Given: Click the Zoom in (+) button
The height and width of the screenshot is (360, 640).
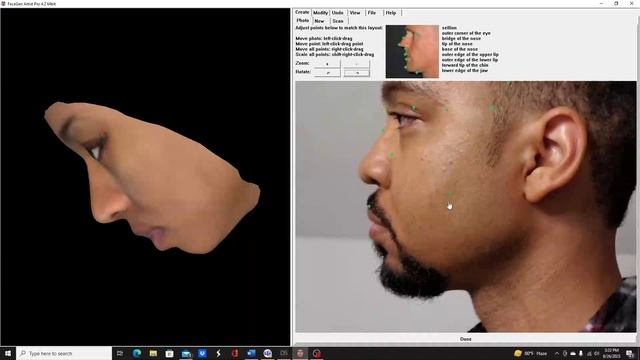Looking at the screenshot, I should point(327,64).
